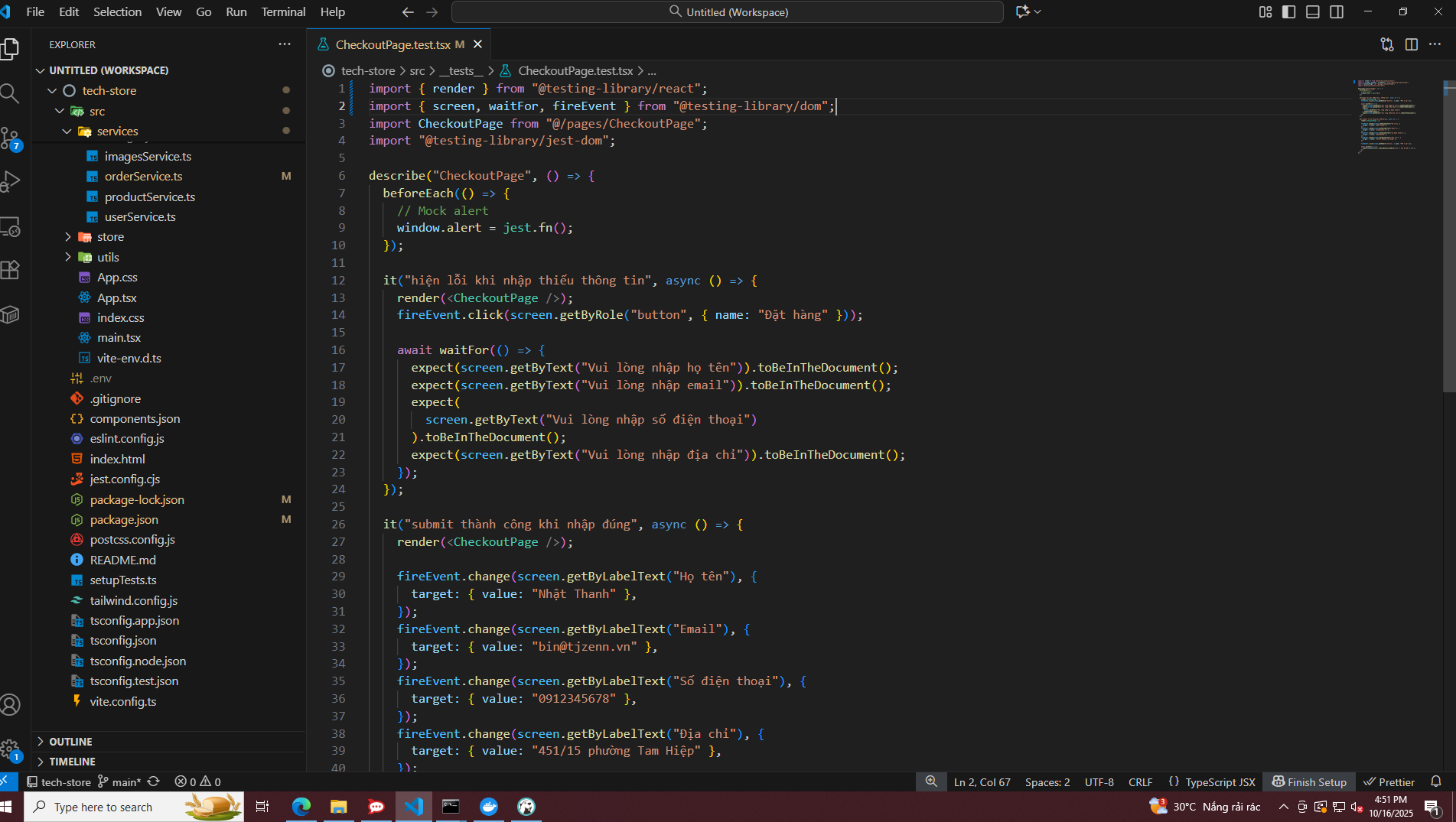The image size is (1456, 822).
Task: Open the Extensions view icon
Action: click(x=11, y=270)
